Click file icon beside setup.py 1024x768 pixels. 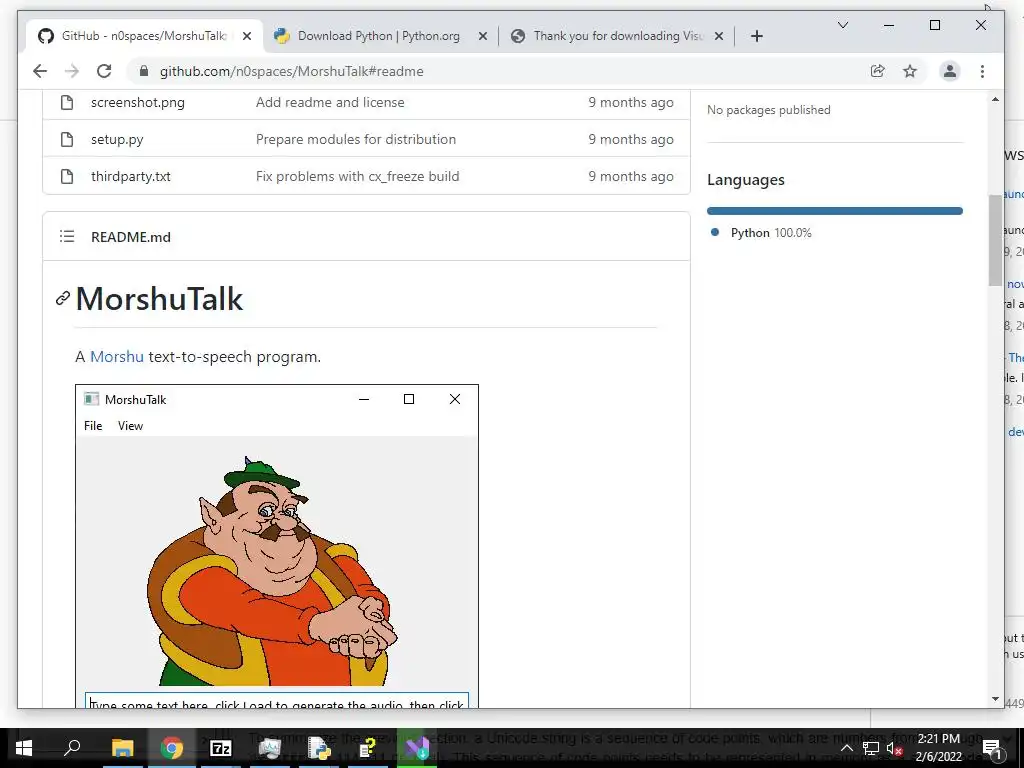(x=67, y=139)
